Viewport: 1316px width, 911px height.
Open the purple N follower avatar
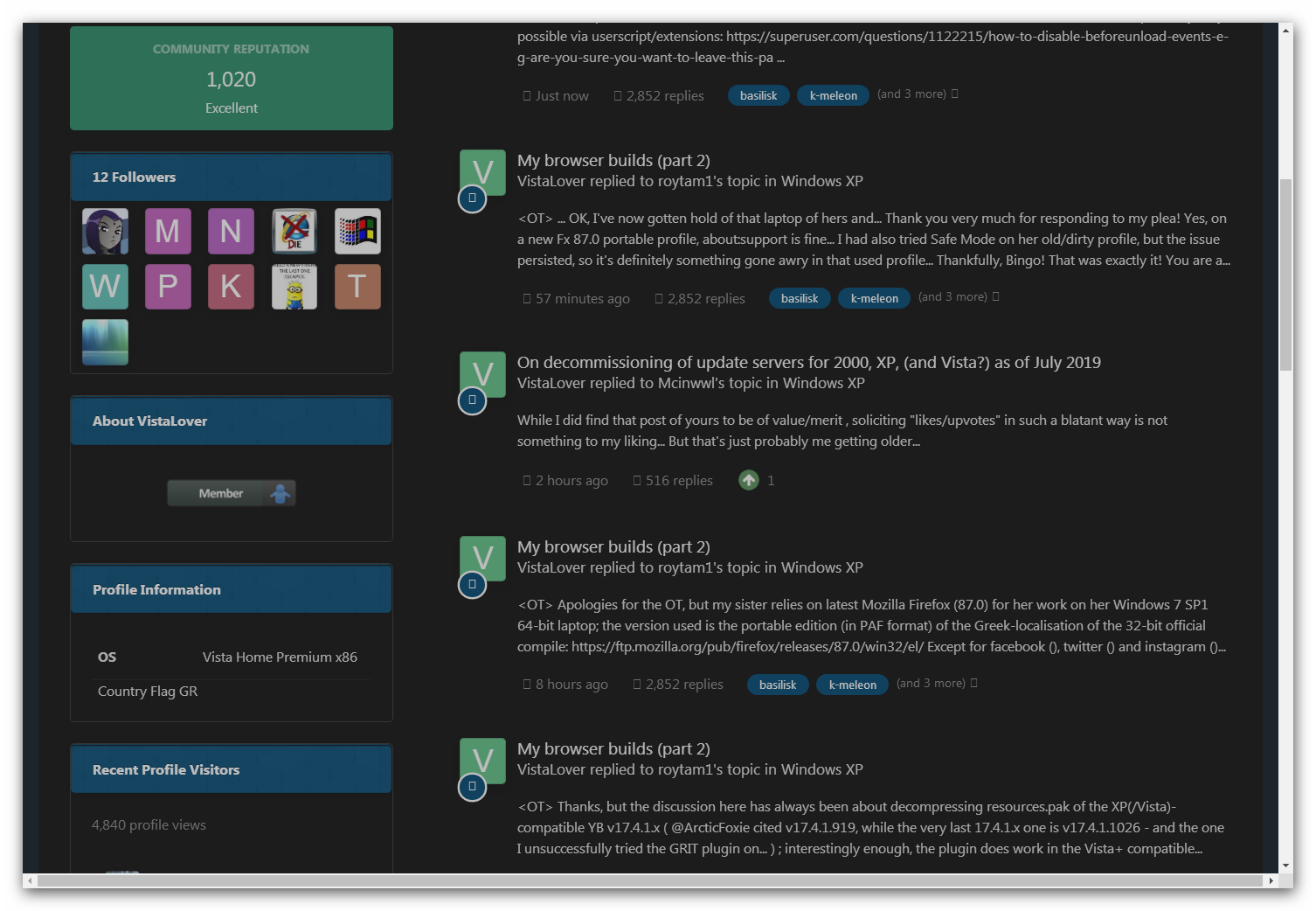(x=231, y=231)
